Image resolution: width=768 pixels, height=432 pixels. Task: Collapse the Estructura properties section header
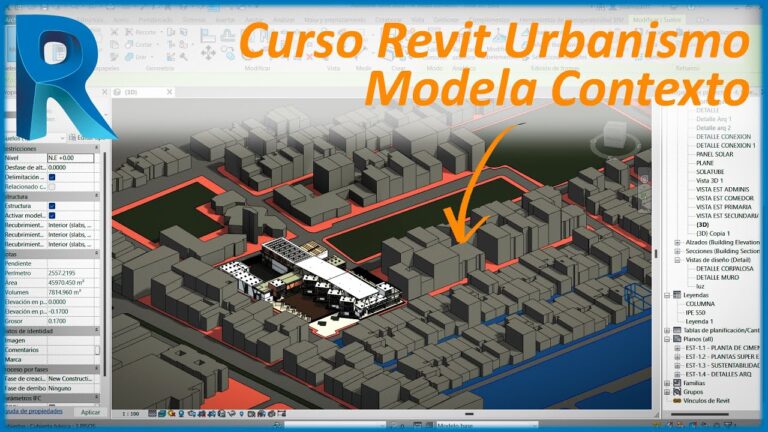point(96,196)
